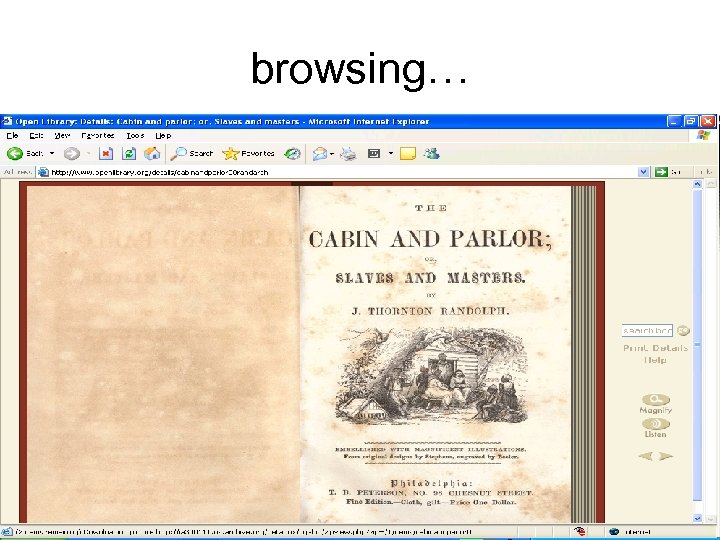Open the Mail envelope icon
Screen dimensions: 720x540
[320, 154]
